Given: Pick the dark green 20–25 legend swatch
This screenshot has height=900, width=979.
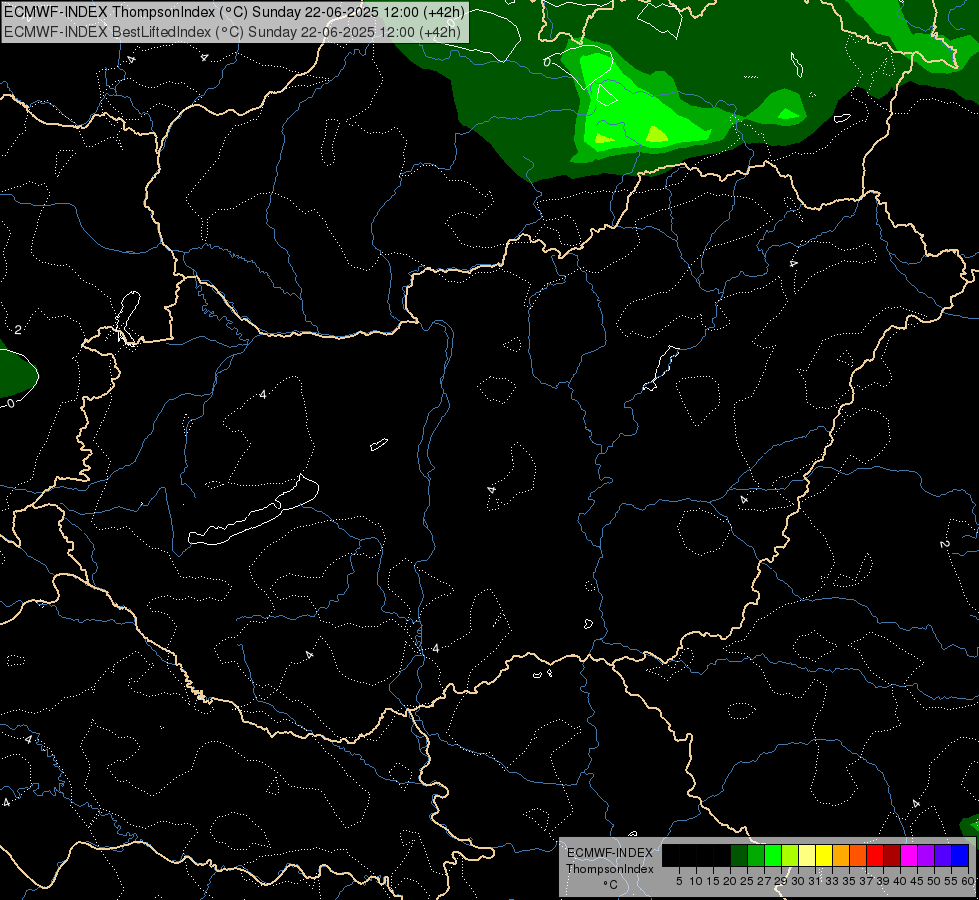Looking at the screenshot, I should 739,855.
